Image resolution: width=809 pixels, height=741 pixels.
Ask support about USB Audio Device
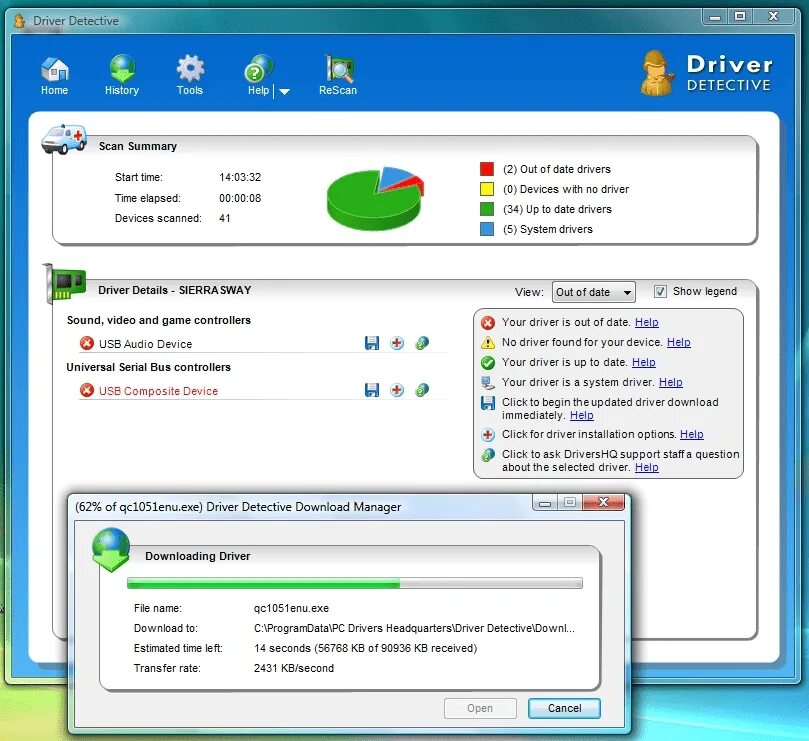[x=422, y=343]
